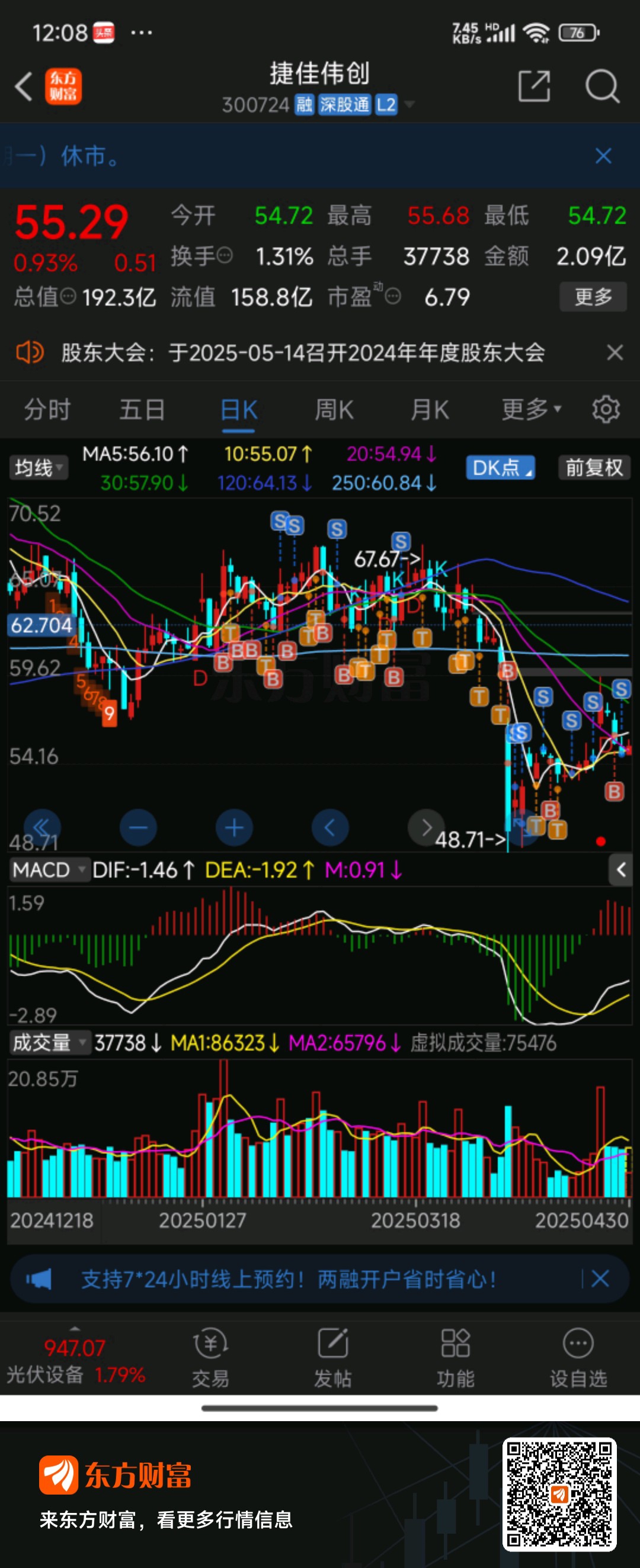Viewport: 640px width, 1568px height.
Task: Tap the 换手 info circle icon
Action: click(225, 255)
